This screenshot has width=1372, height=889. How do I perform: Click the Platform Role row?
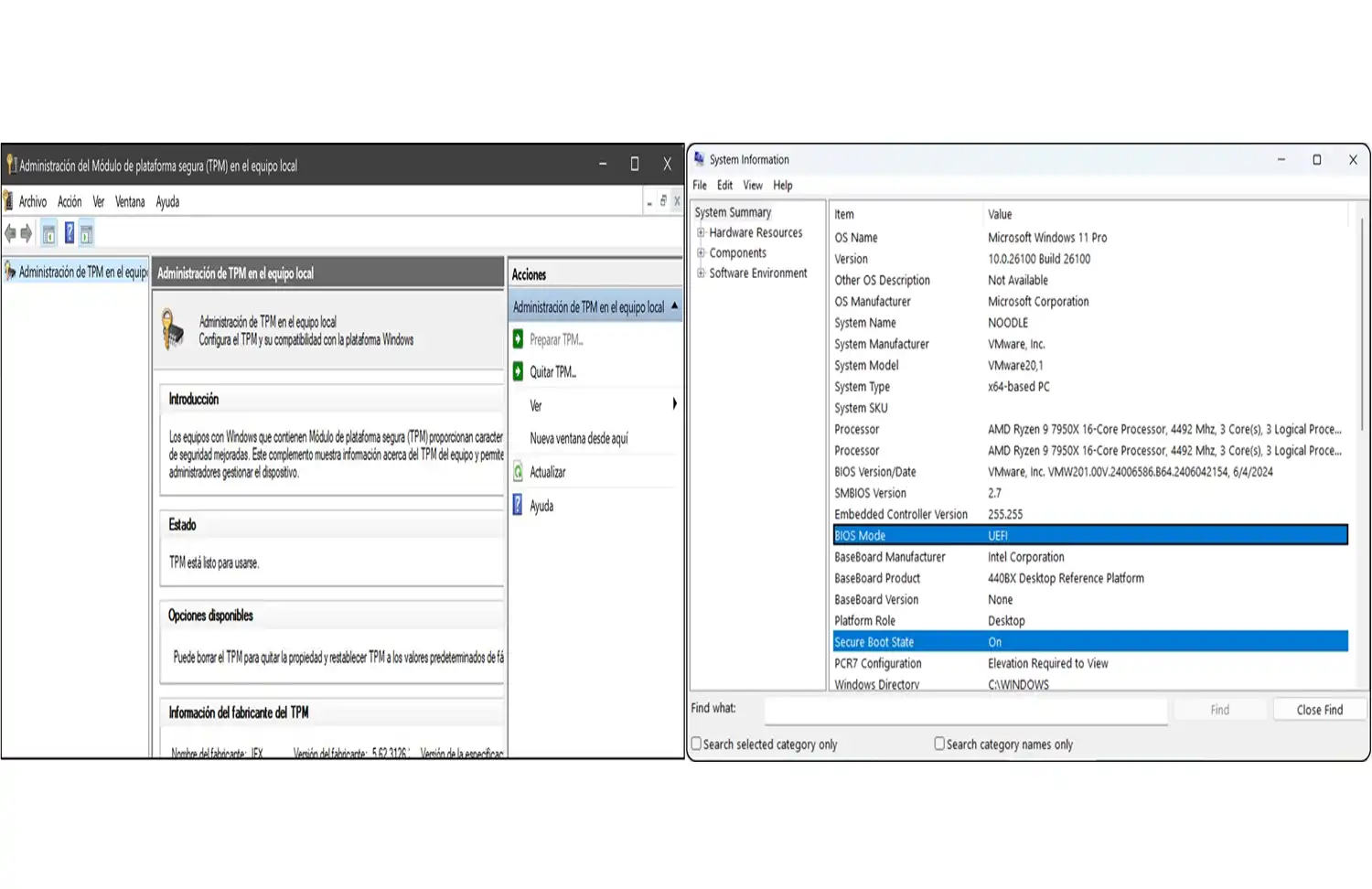[1090, 621]
